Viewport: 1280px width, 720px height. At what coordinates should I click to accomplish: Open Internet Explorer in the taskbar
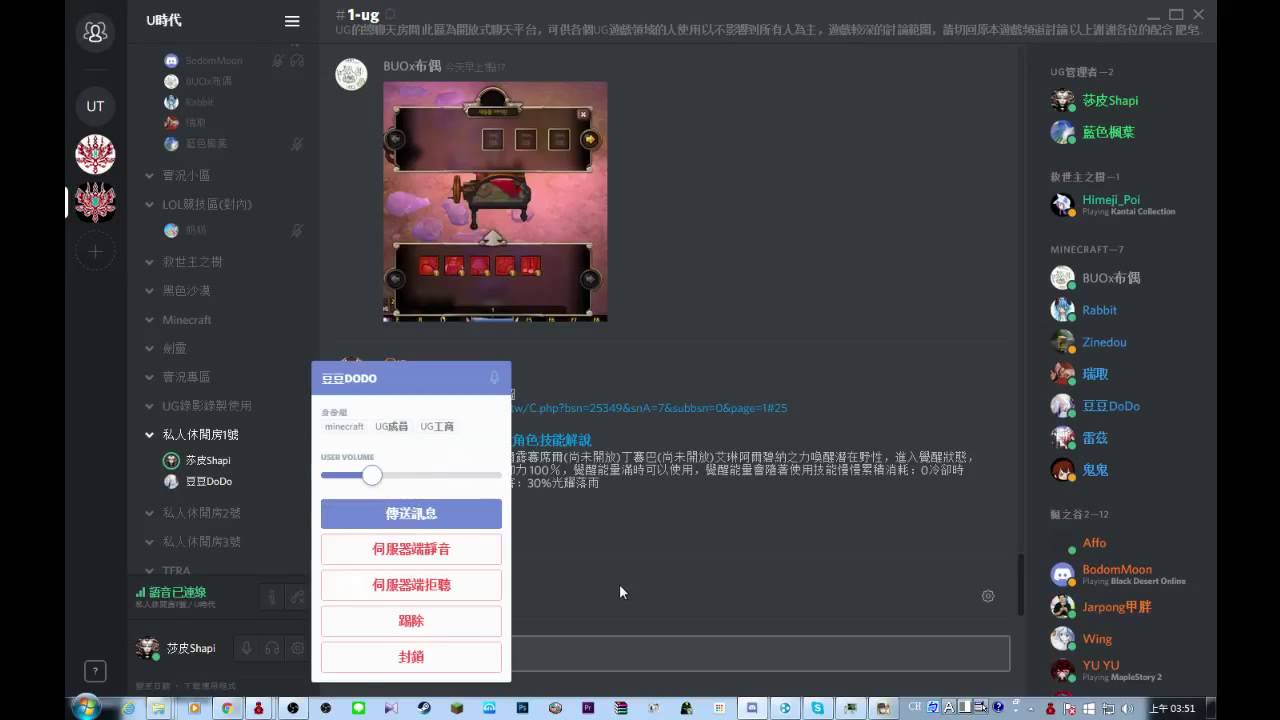point(128,708)
